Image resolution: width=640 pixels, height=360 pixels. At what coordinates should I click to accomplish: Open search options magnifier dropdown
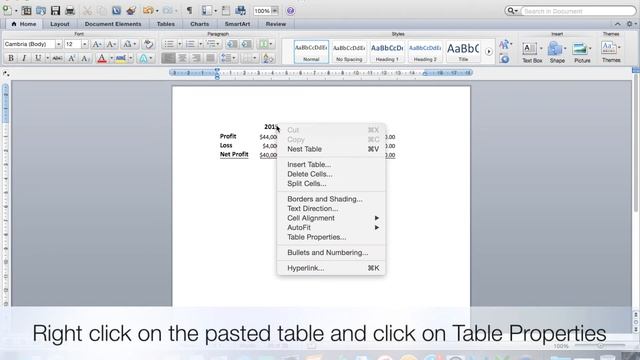click(512, 11)
